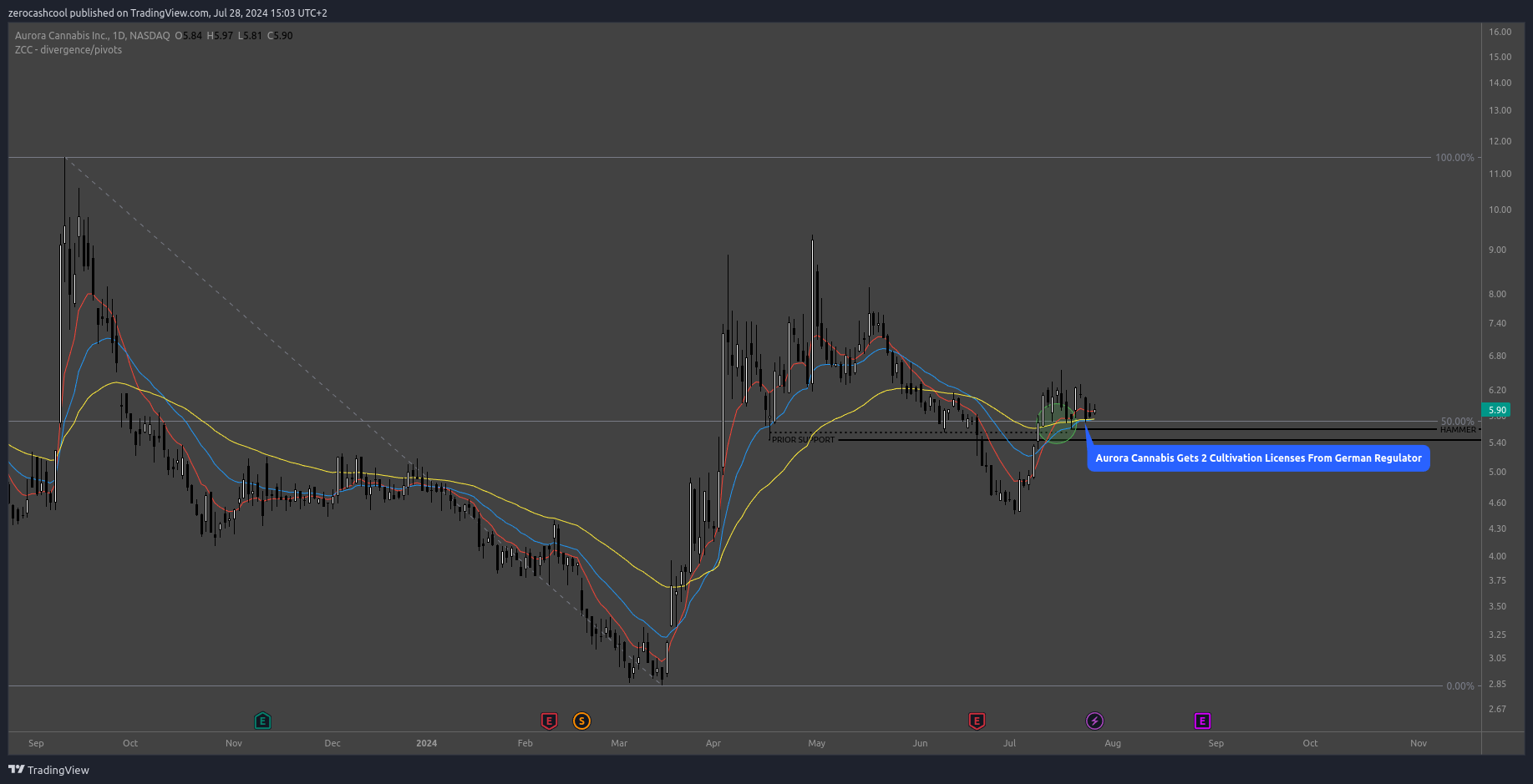Click the 6.80 price scale label
Image resolution: width=1533 pixels, height=784 pixels.
[1497, 356]
